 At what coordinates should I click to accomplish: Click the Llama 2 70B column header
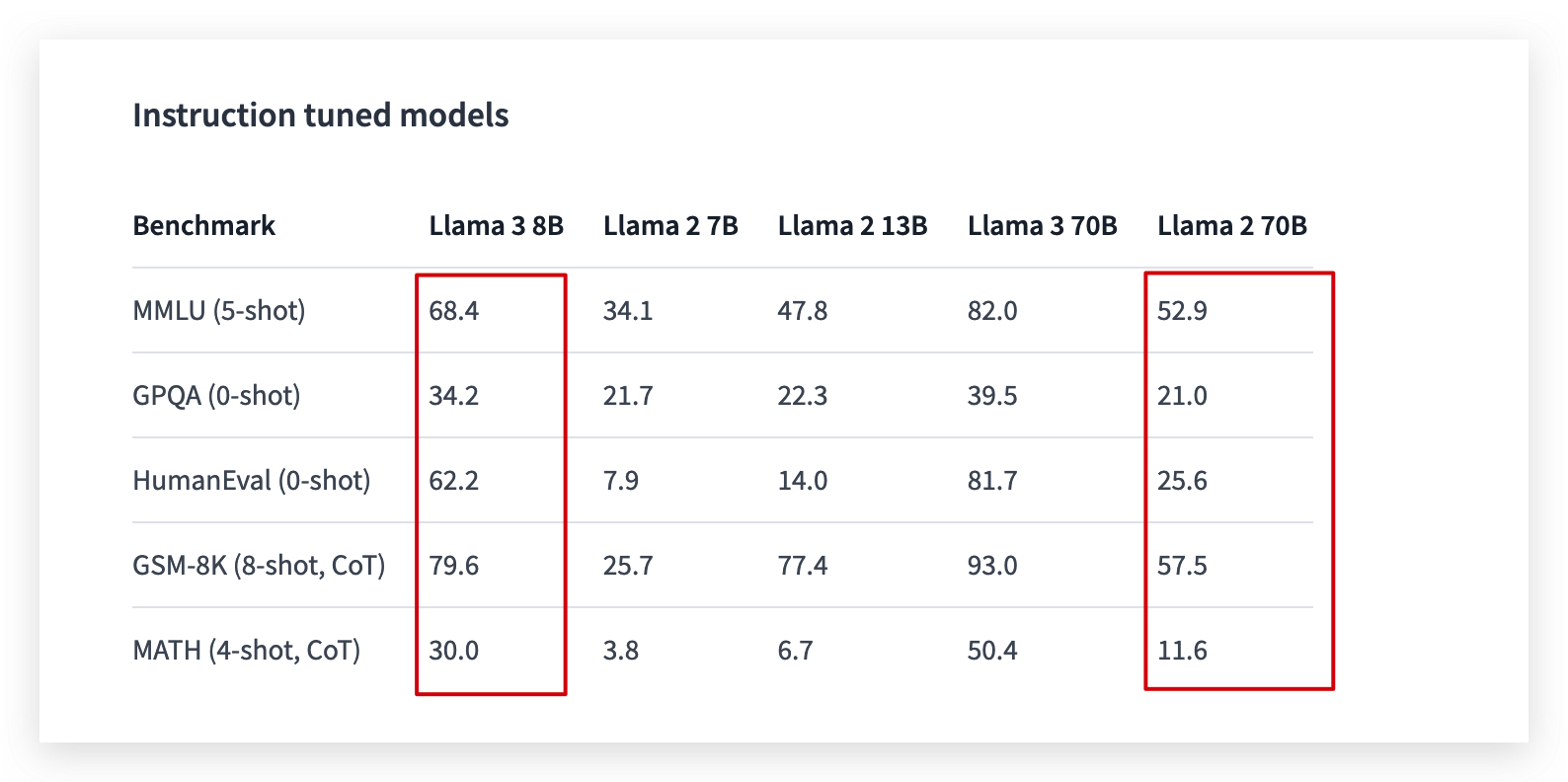click(x=1231, y=226)
